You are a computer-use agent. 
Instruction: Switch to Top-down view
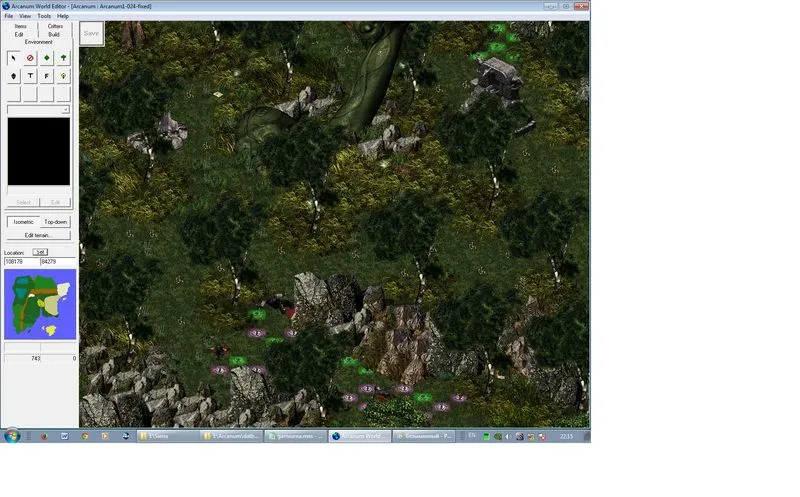tap(55, 222)
